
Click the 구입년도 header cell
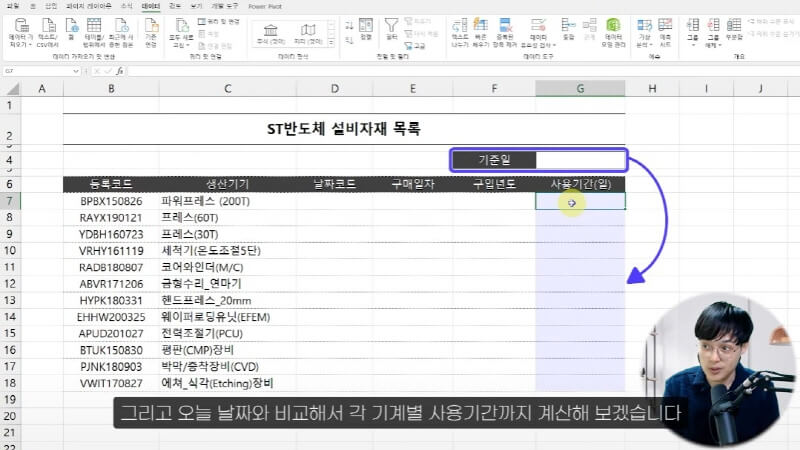(x=494, y=184)
